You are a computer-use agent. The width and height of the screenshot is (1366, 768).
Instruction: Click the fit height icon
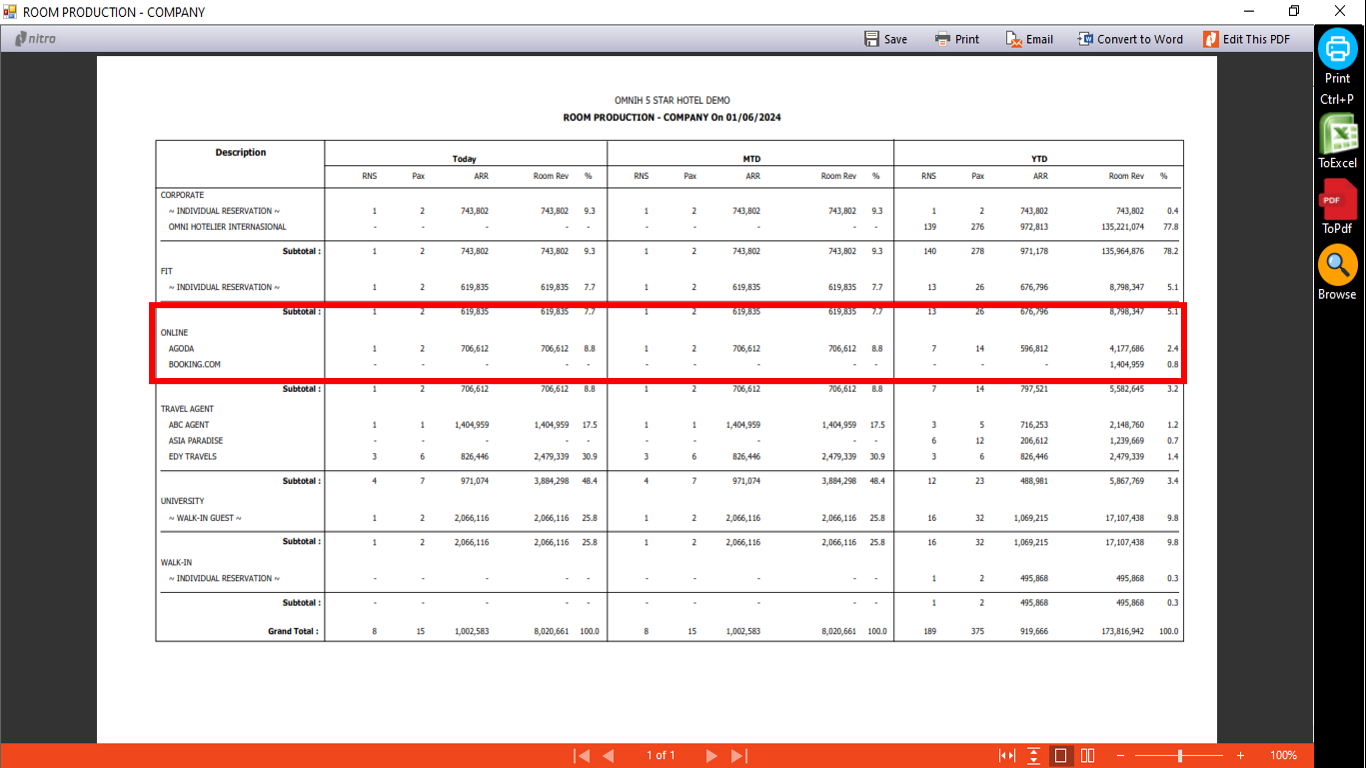1034,755
